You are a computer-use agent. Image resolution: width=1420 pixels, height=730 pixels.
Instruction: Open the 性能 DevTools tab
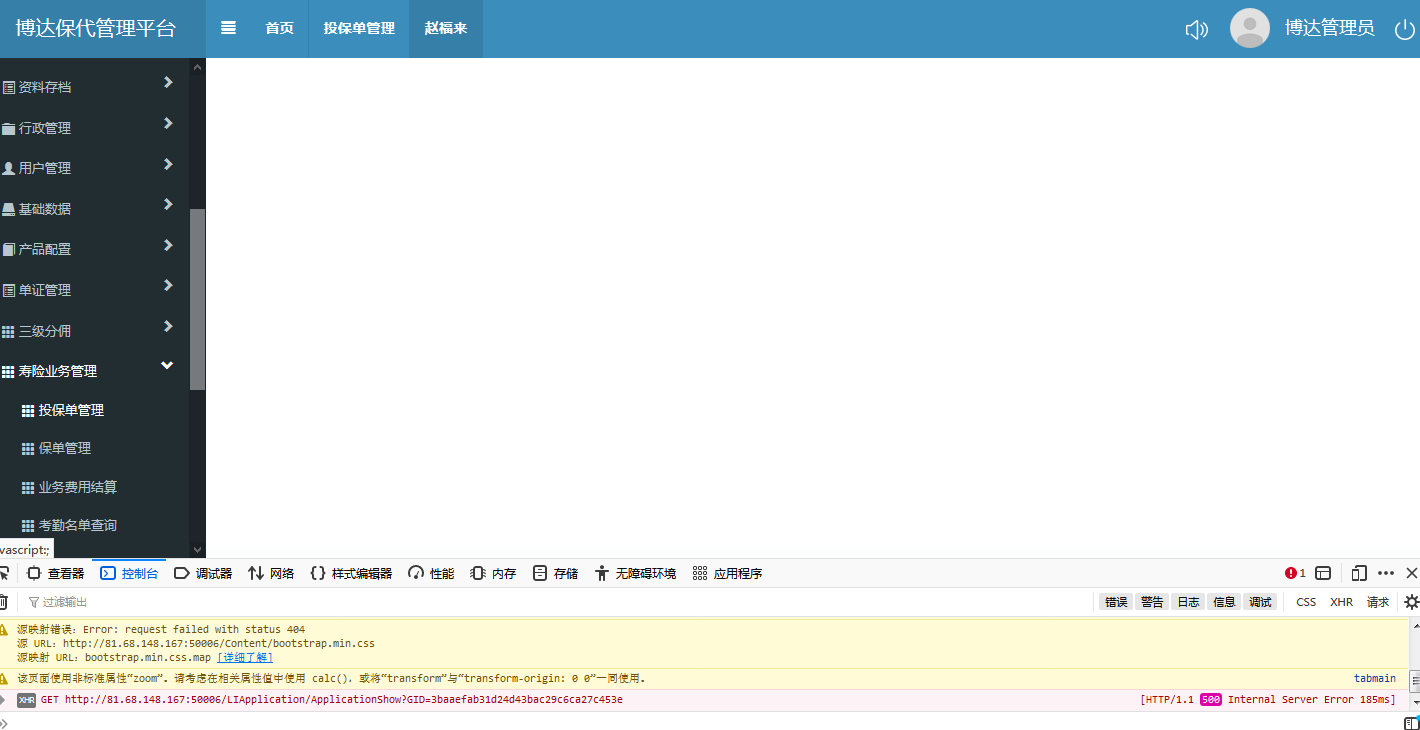[x=431, y=573]
